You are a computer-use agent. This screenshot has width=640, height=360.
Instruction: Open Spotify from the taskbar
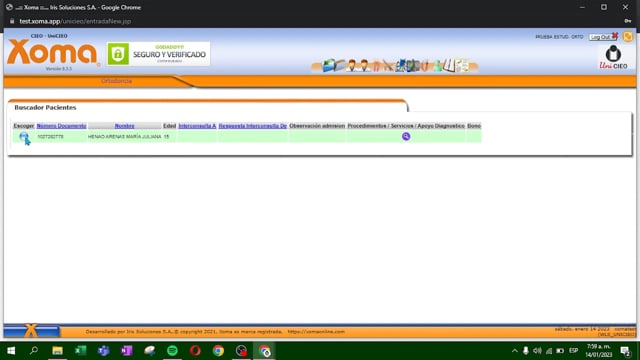172,351
